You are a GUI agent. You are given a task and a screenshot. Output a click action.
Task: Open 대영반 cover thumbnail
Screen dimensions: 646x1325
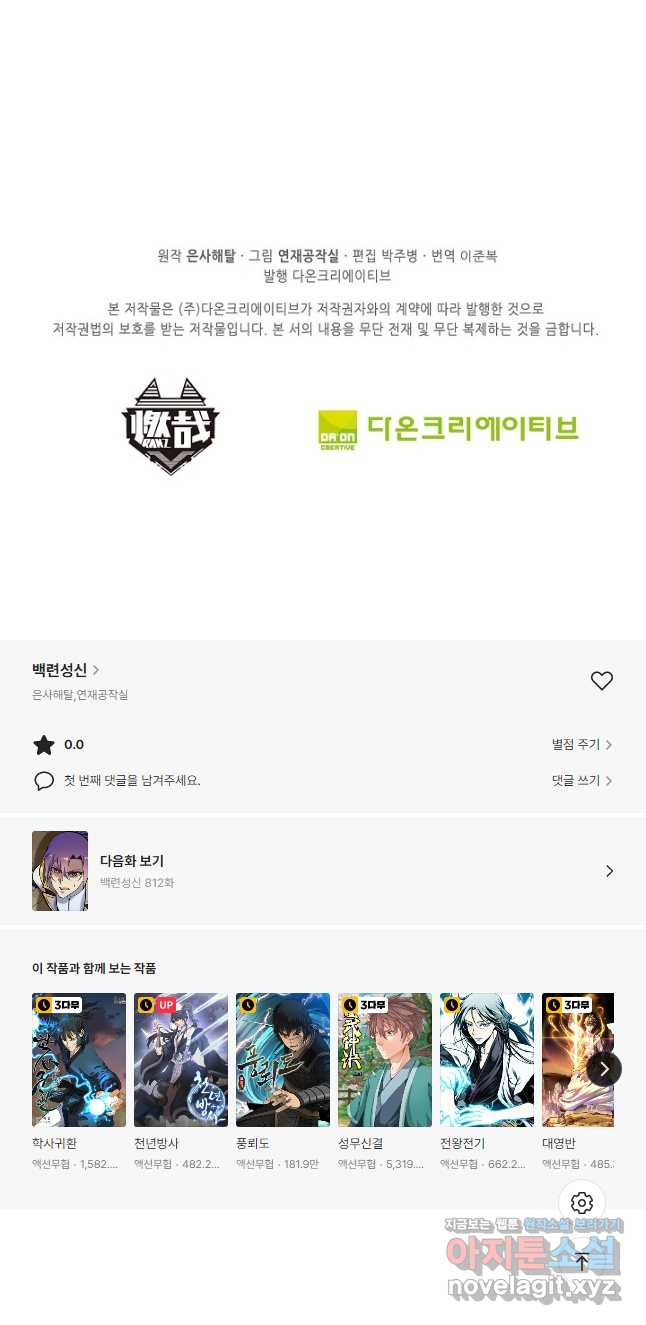click(578, 1060)
